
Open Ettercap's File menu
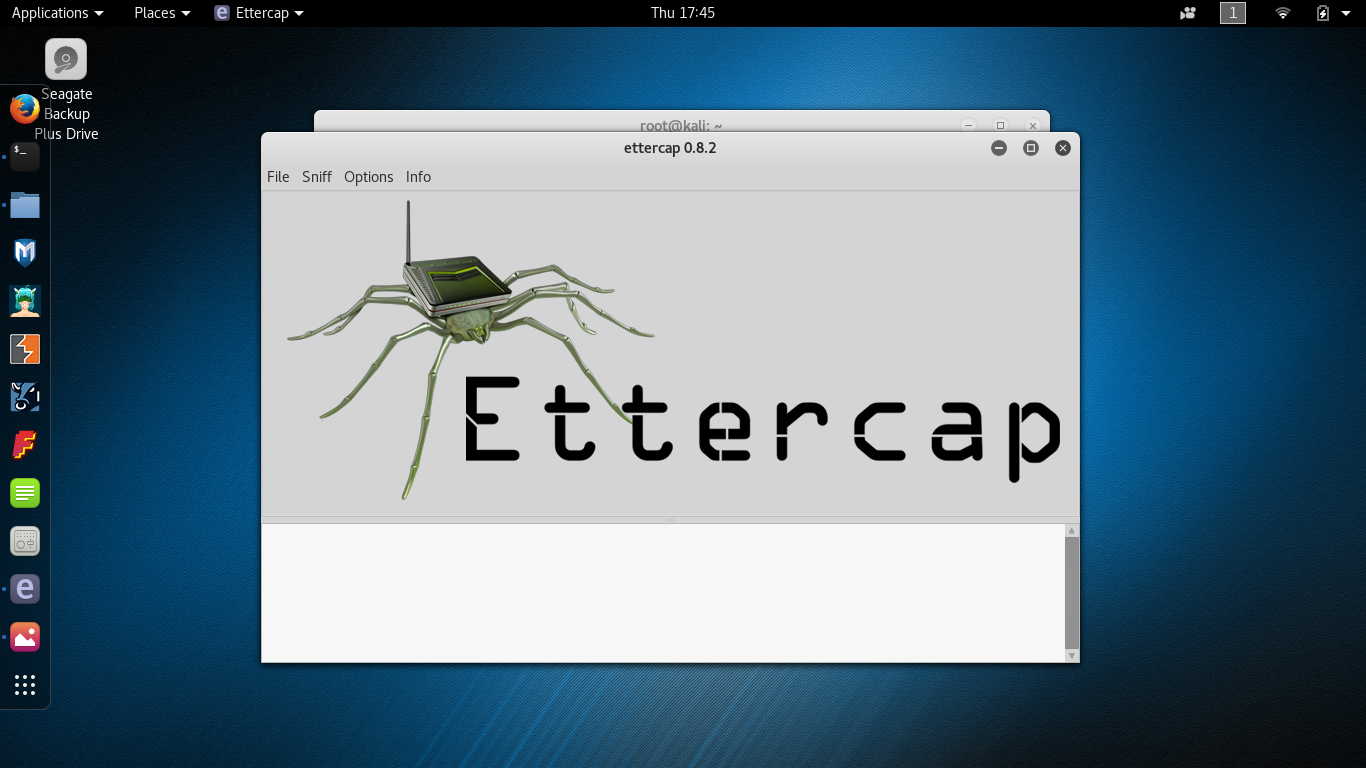(277, 176)
